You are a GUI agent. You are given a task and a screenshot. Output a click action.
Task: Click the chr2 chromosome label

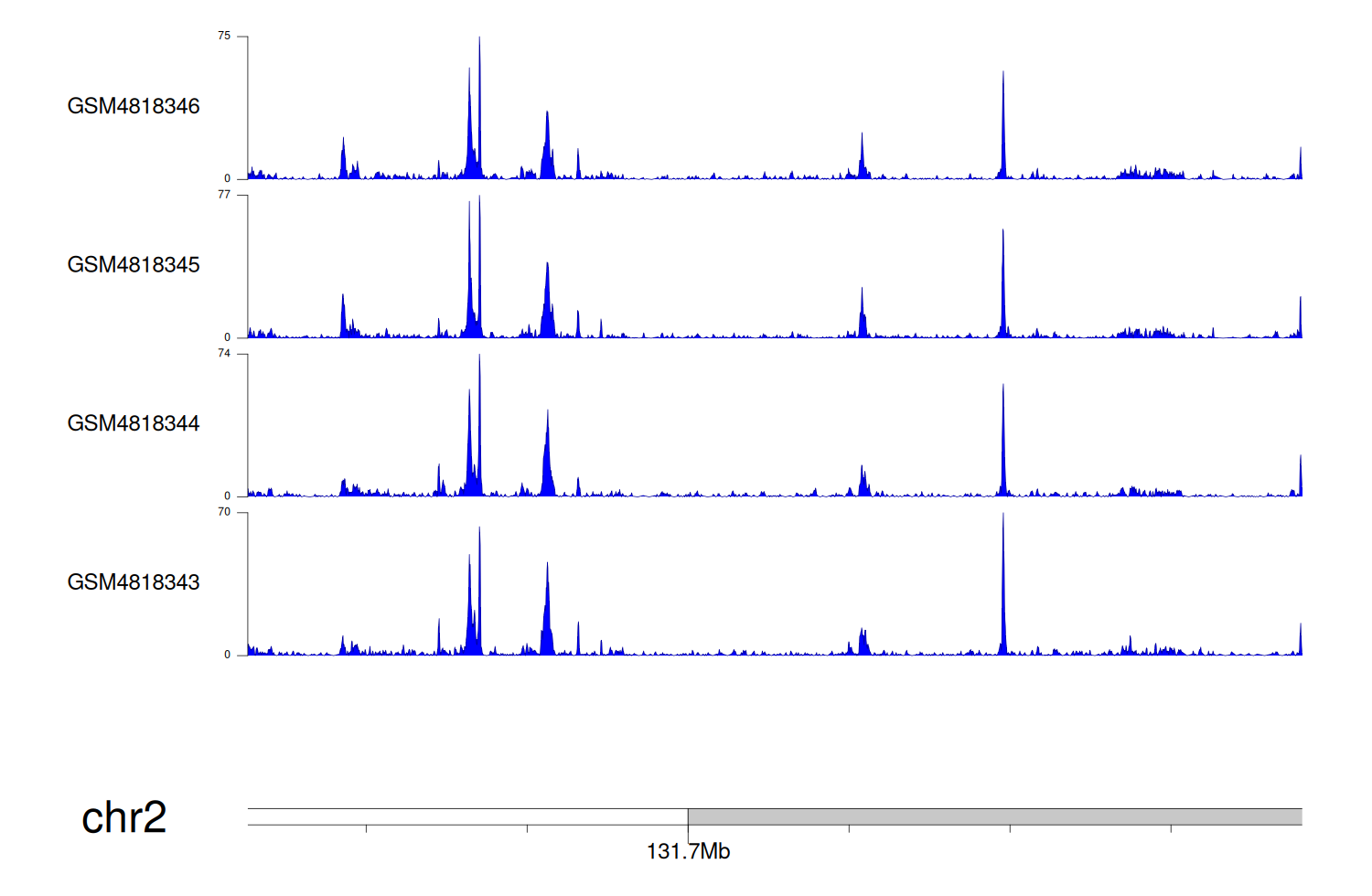(x=123, y=817)
